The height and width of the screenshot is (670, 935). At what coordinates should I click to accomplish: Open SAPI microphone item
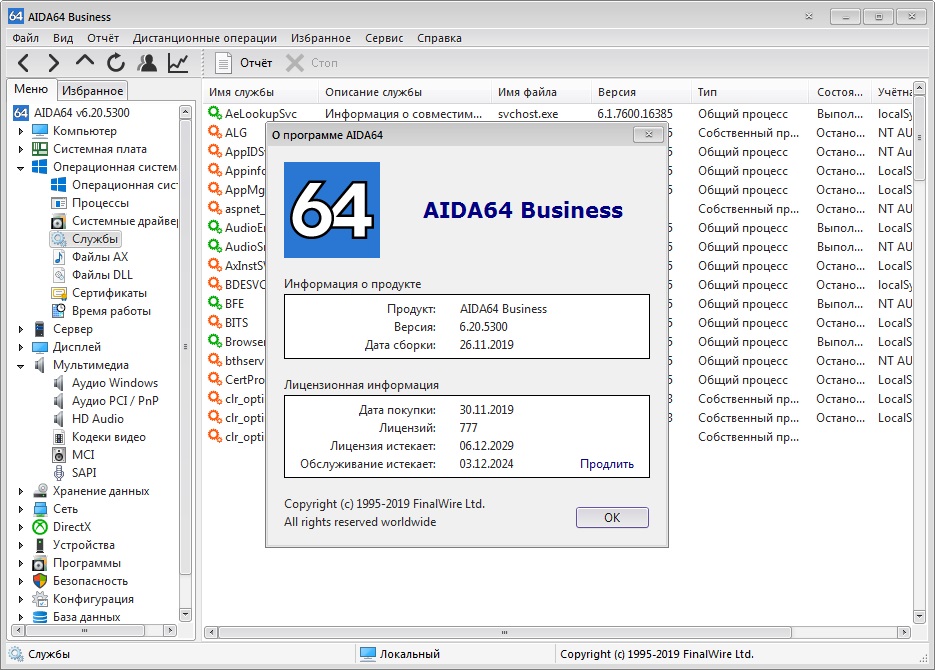(75, 472)
